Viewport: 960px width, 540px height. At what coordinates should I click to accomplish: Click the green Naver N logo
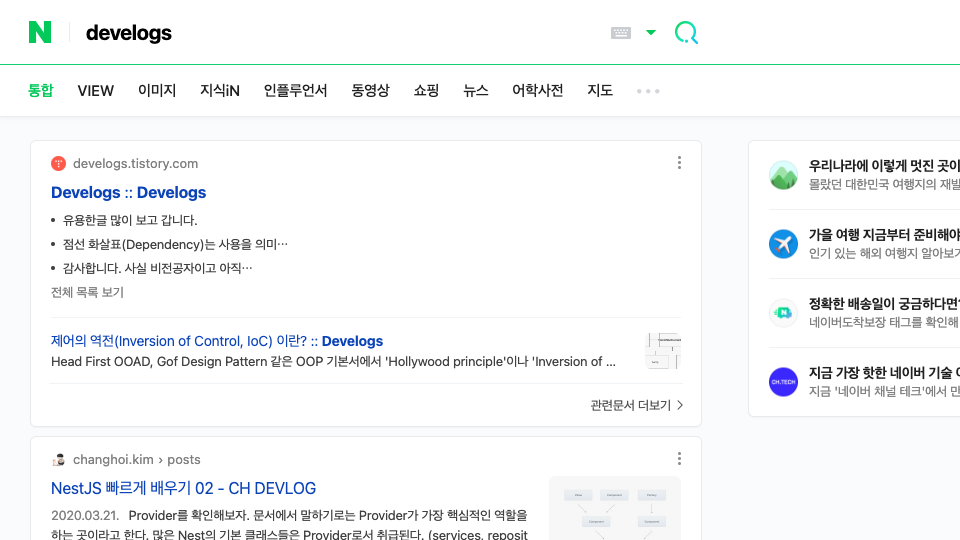point(40,32)
